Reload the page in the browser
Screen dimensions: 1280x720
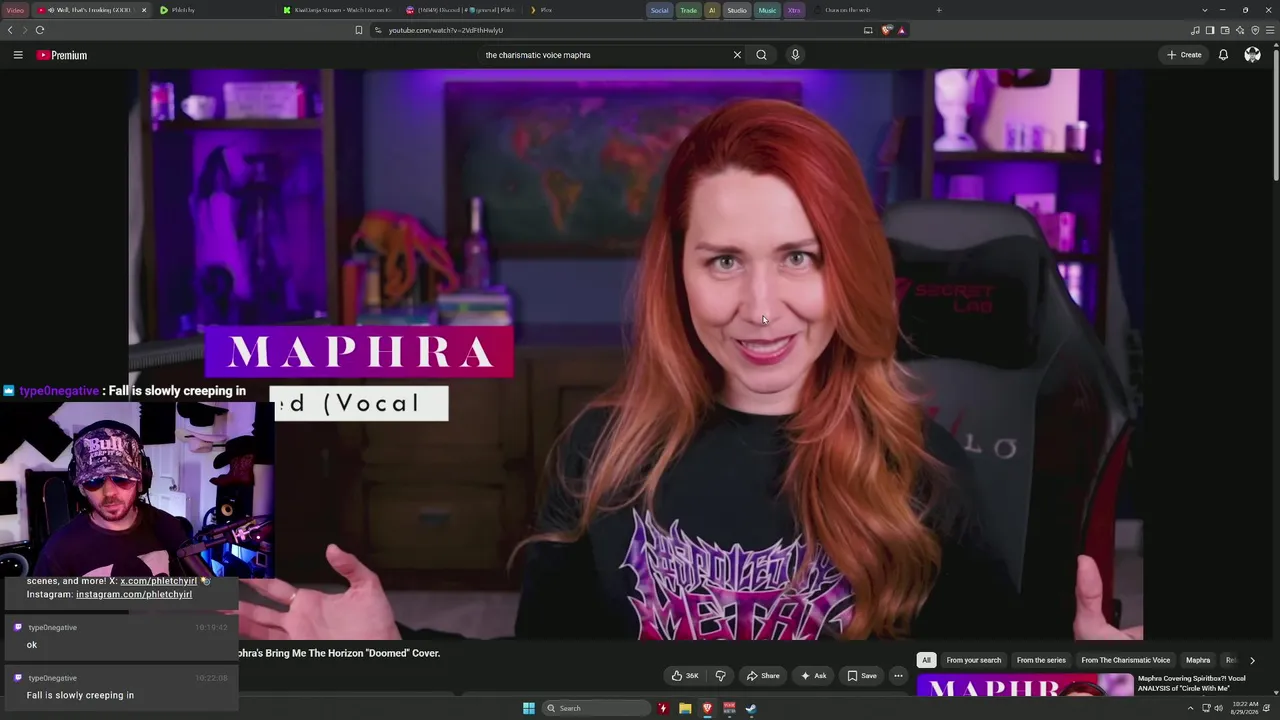tap(40, 30)
